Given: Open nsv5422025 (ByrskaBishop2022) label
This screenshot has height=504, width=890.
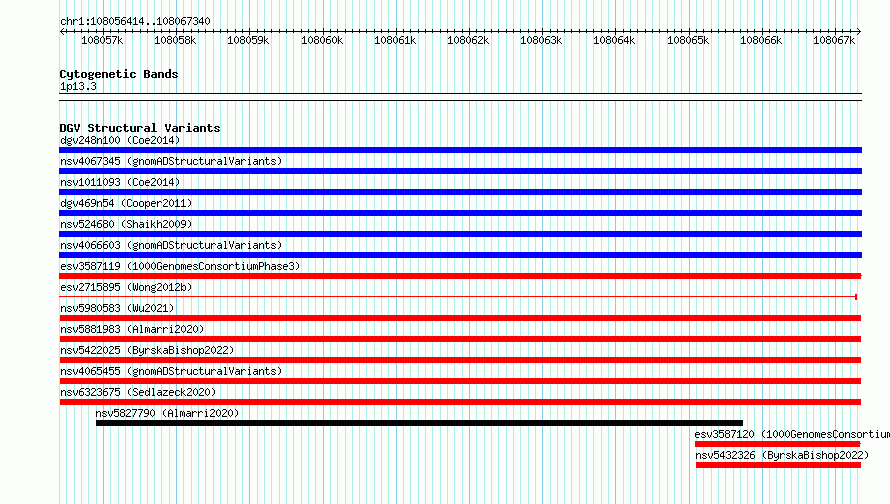Looking at the screenshot, I should pos(147,350).
